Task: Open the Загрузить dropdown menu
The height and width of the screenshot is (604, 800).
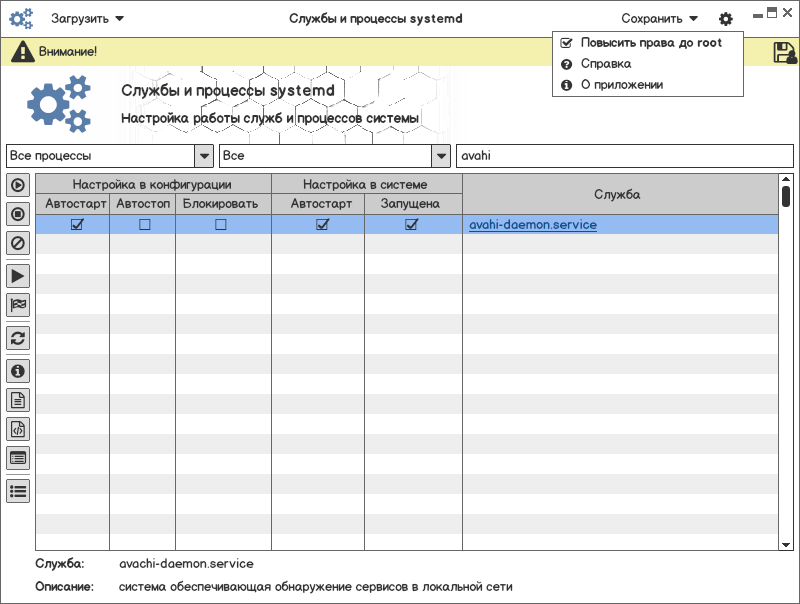Action: 87,18
